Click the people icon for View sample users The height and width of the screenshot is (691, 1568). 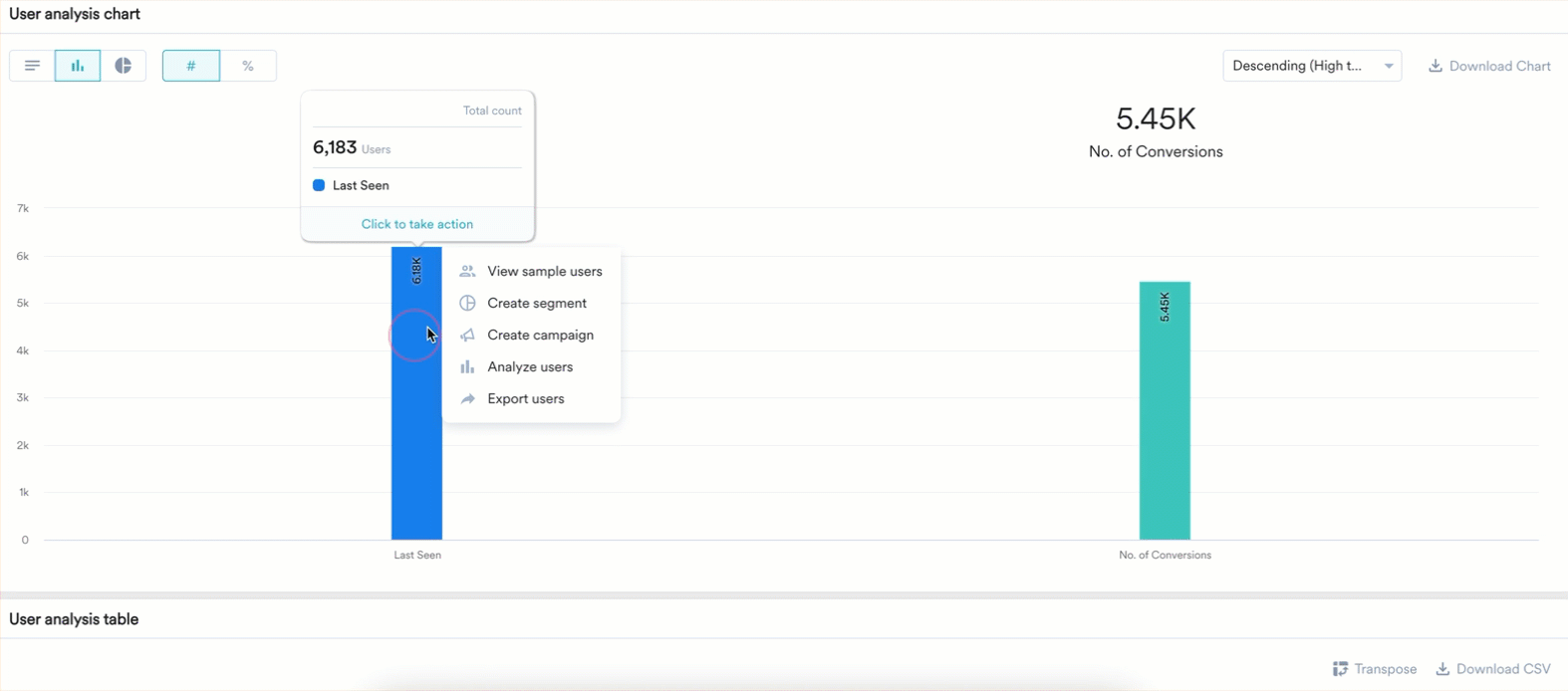(x=467, y=271)
